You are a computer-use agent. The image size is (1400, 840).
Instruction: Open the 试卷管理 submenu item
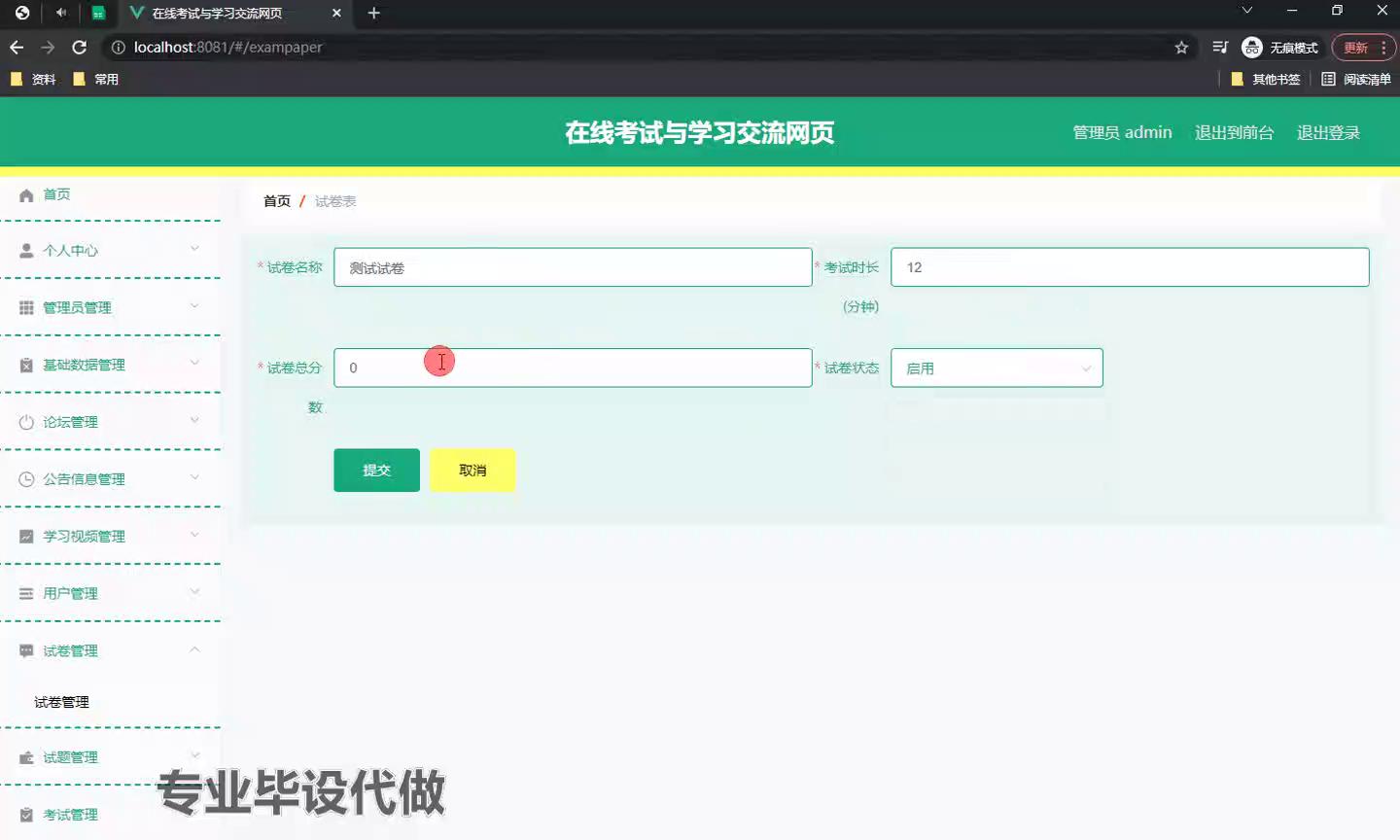(62, 702)
